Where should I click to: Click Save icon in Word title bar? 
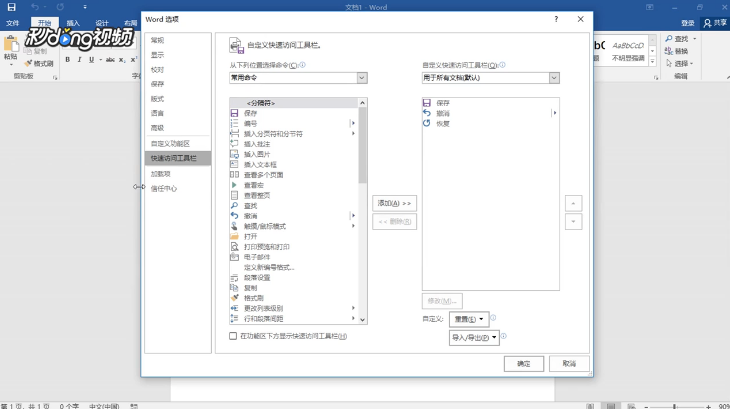11,7
